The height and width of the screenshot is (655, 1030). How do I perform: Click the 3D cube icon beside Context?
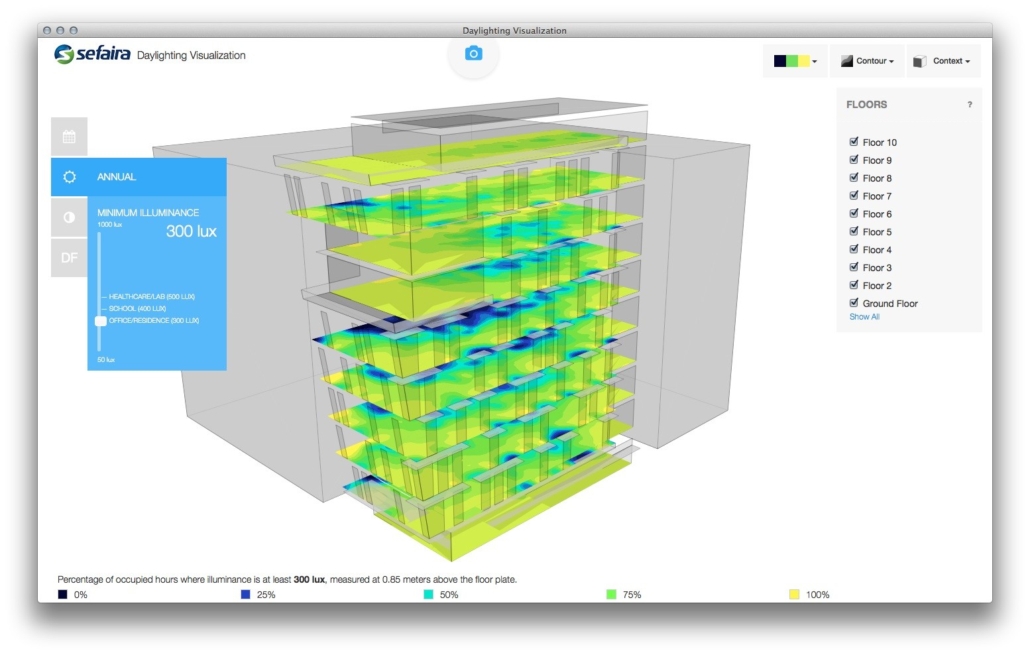pos(919,61)
